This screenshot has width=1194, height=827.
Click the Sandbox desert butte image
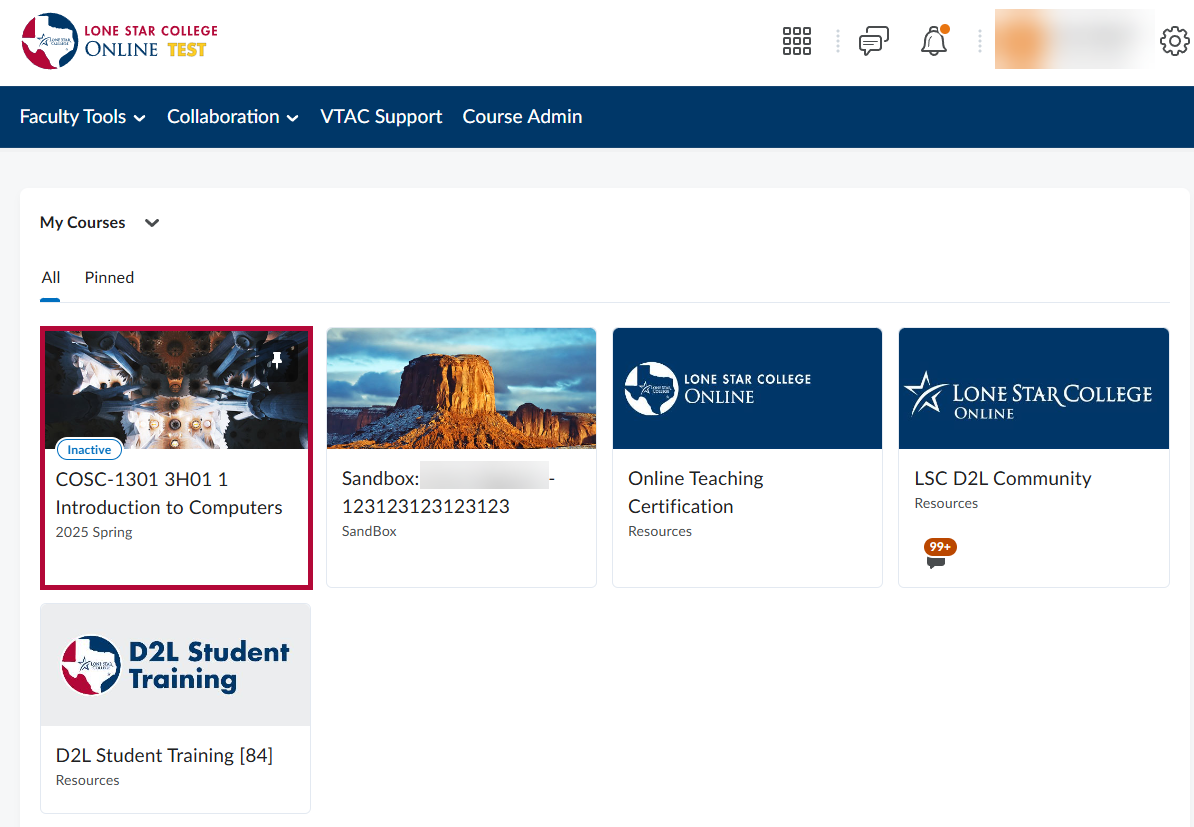461,388
